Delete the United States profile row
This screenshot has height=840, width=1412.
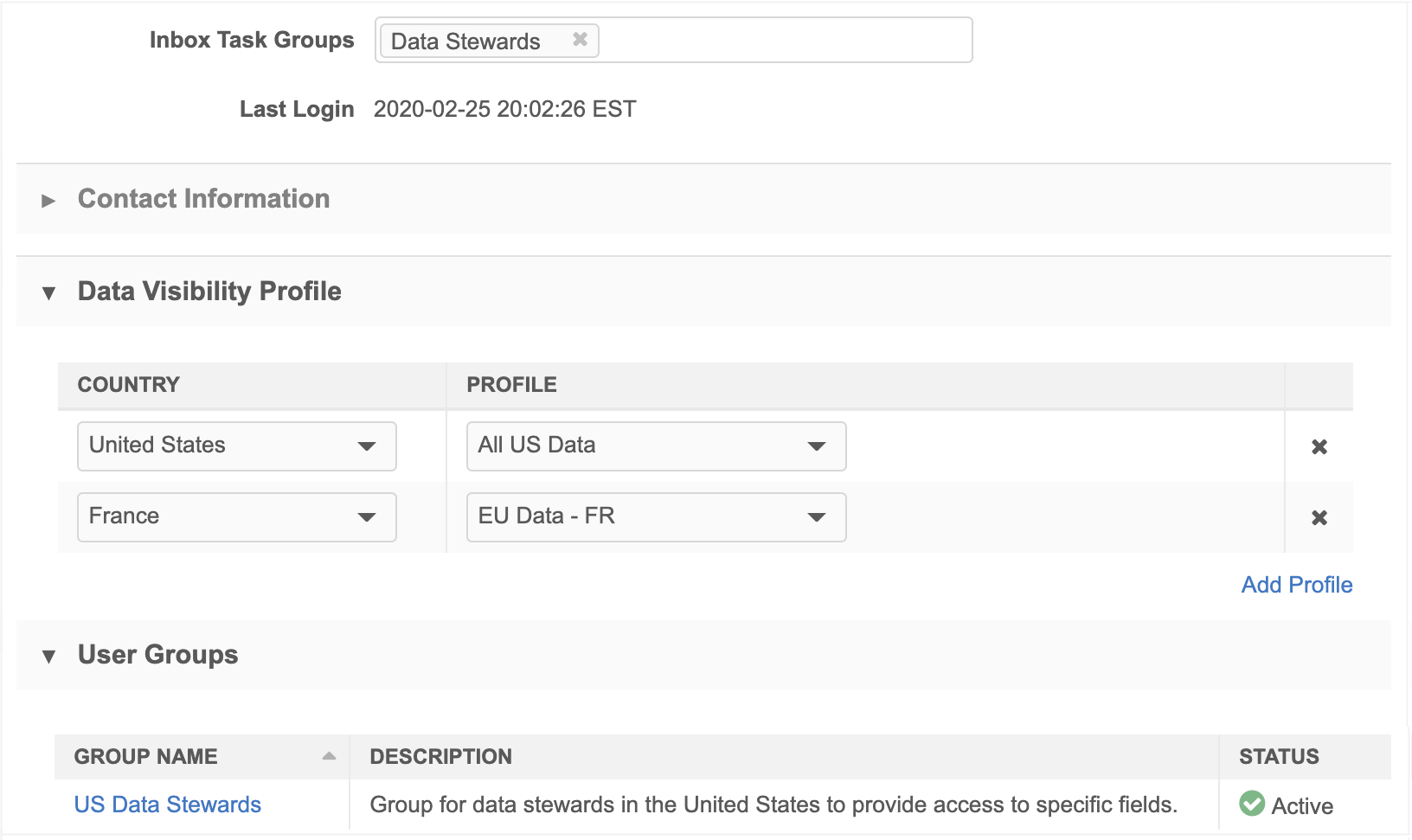(x=1319, y=446)
